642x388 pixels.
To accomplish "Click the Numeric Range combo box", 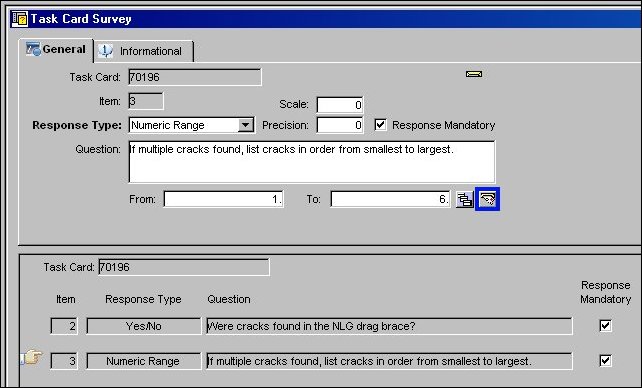I will 191,125.
